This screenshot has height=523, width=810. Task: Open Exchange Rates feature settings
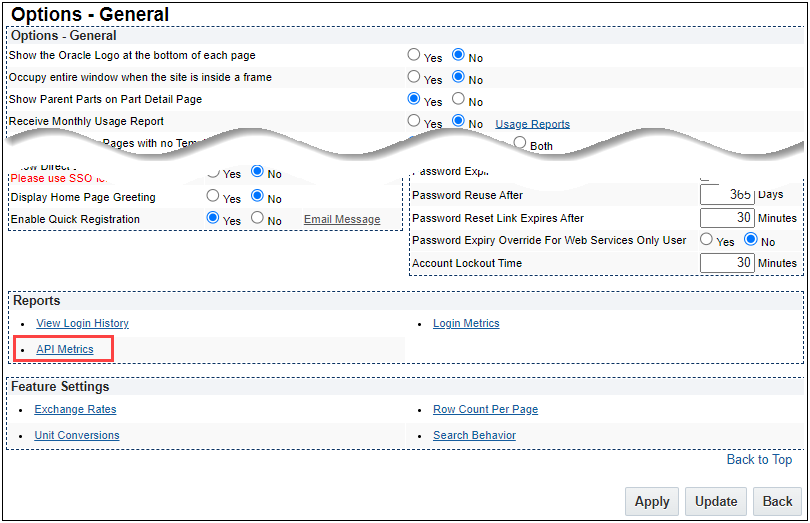click(75, 409)
